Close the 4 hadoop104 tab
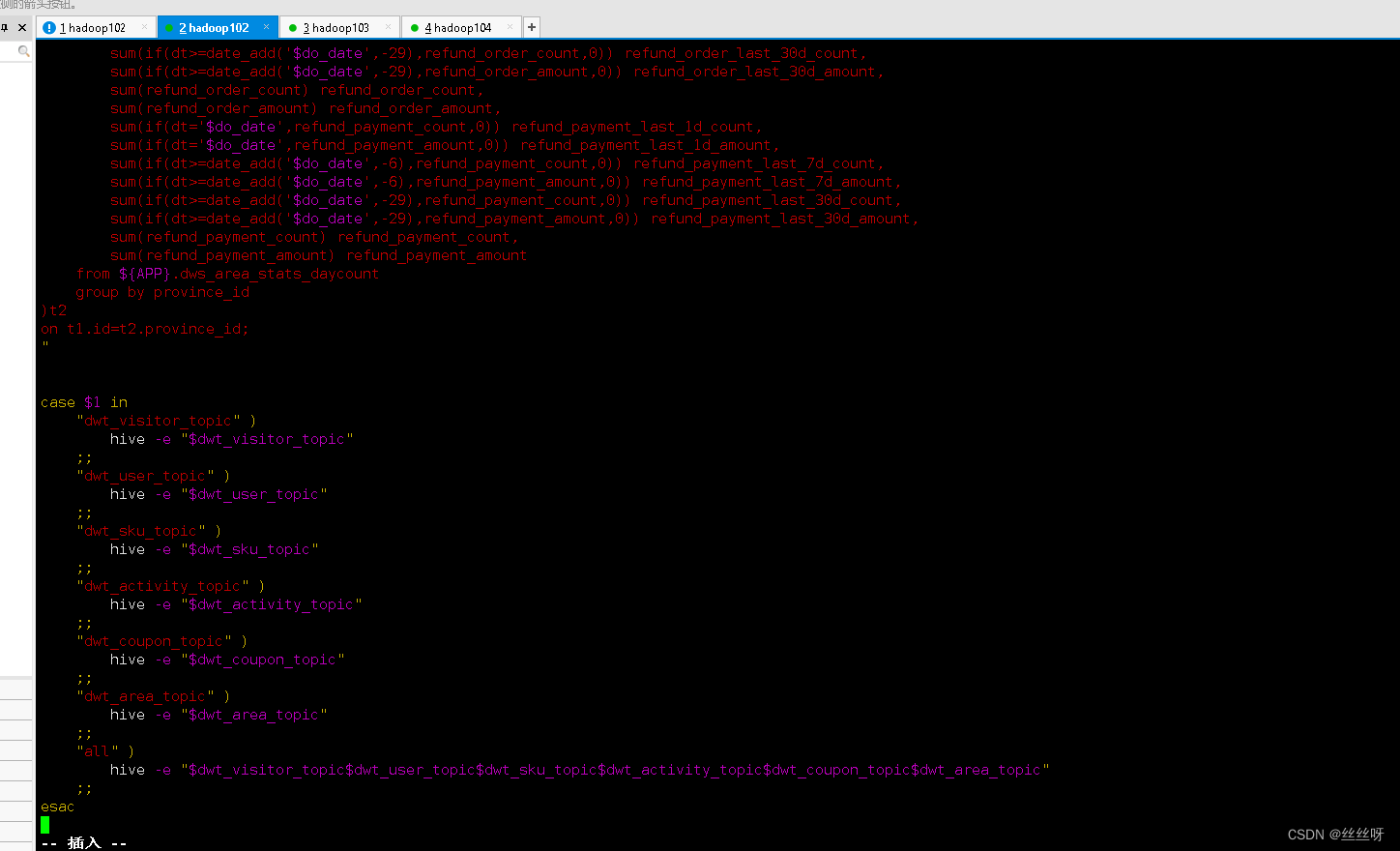 pyautogui.click(x=510, y=27)
